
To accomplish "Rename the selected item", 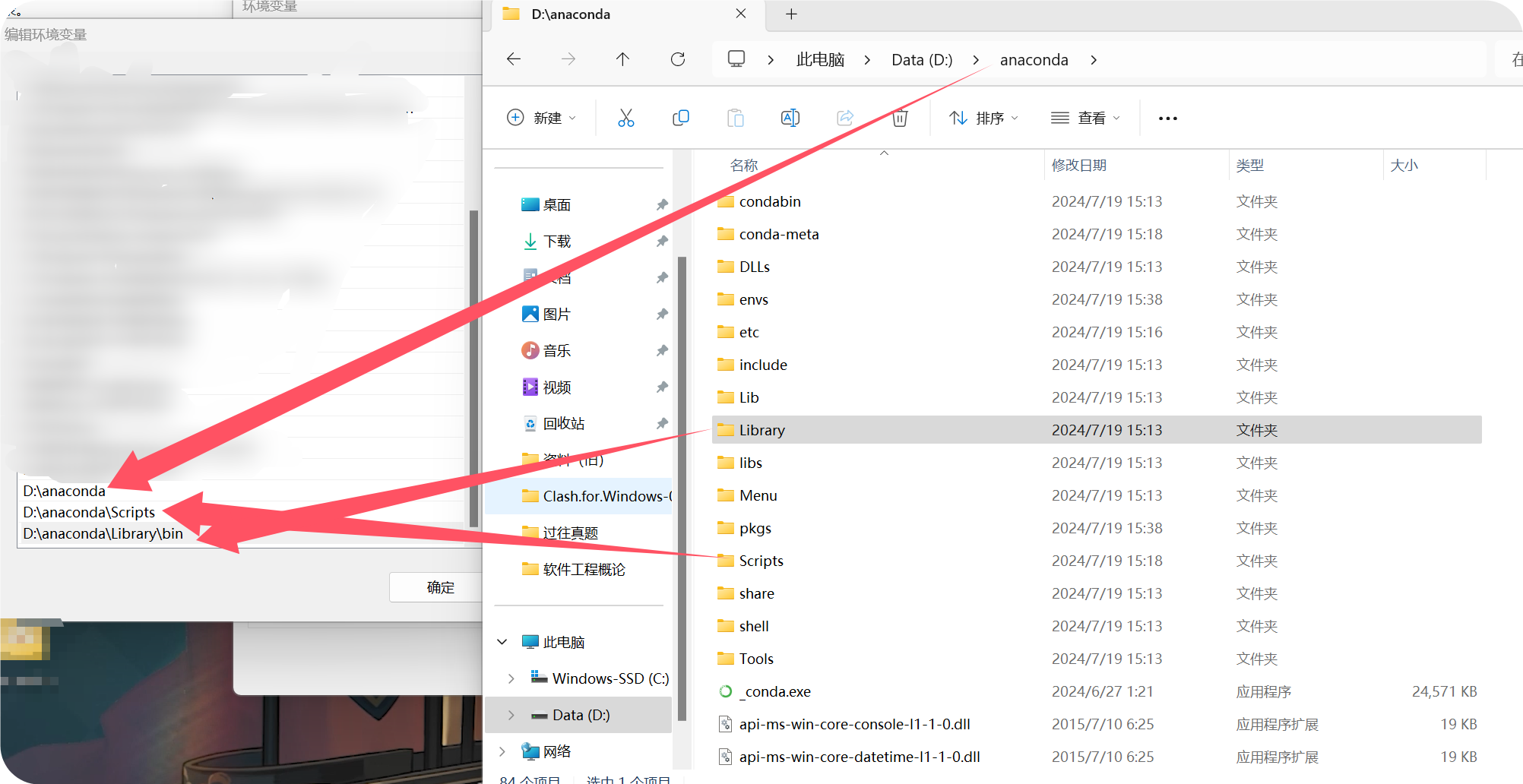I will coord(790,118).
